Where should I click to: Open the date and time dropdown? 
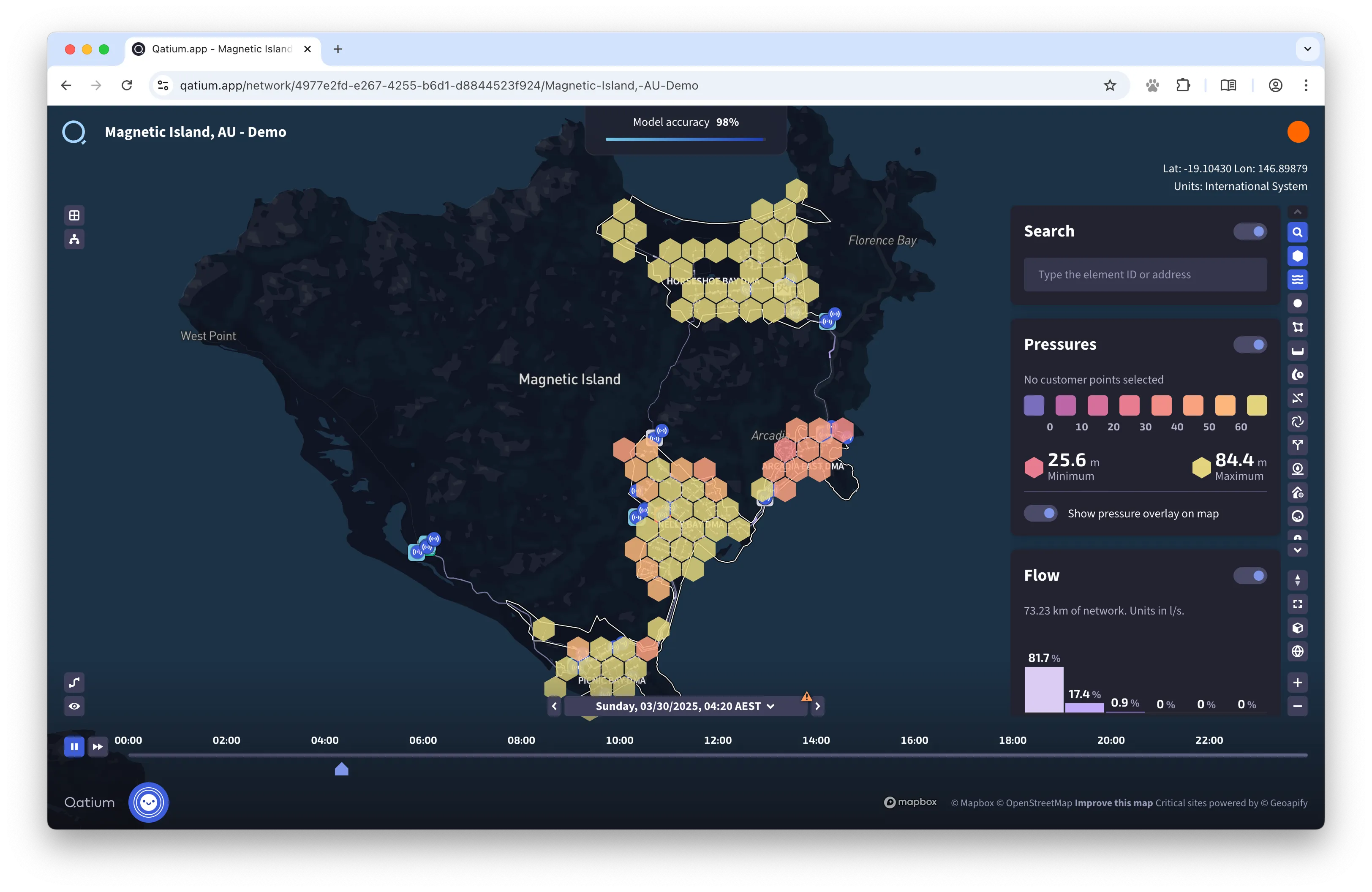click(685, 706)
